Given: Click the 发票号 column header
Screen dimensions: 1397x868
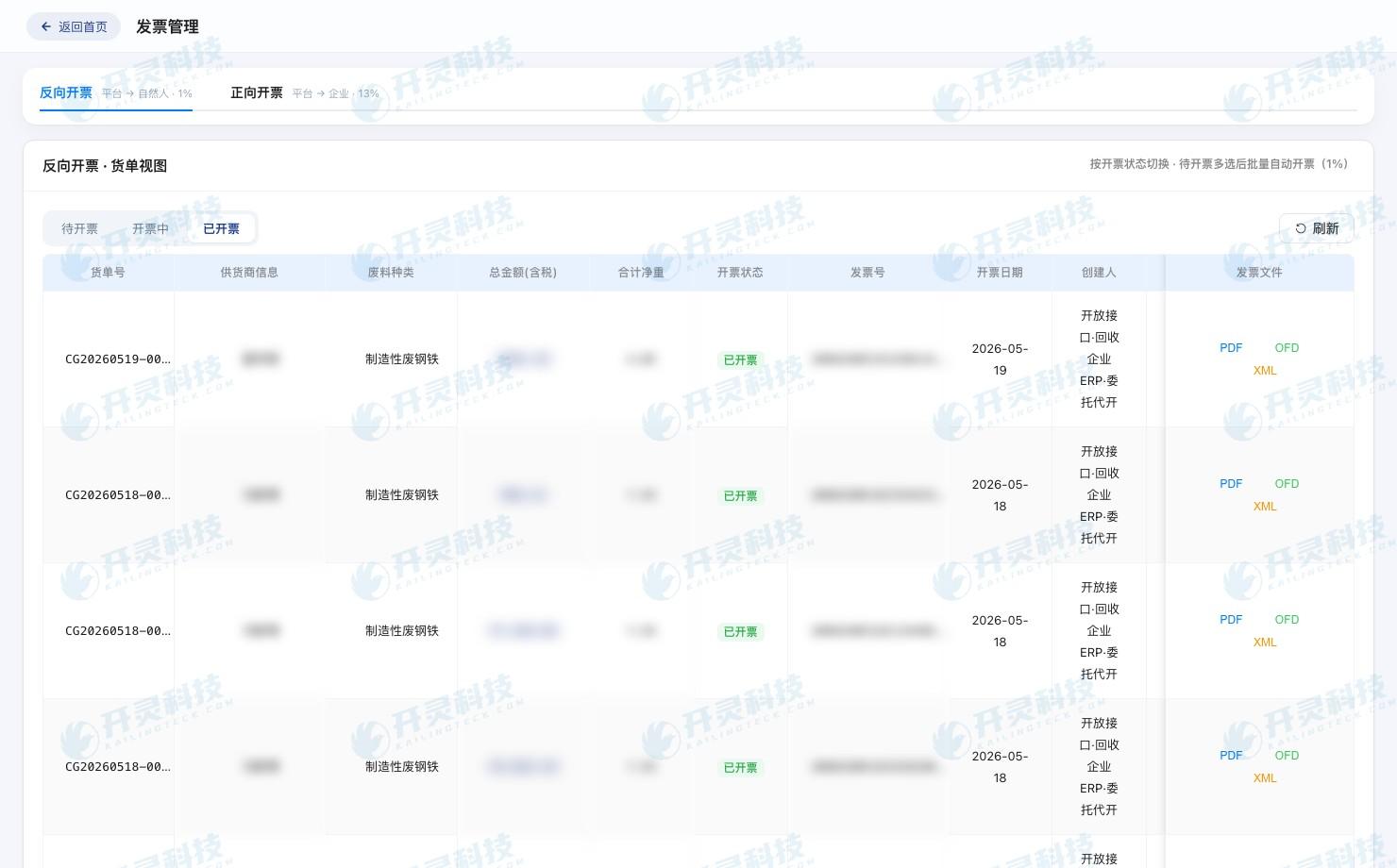Looking at the screenshot, I should 867,273.
